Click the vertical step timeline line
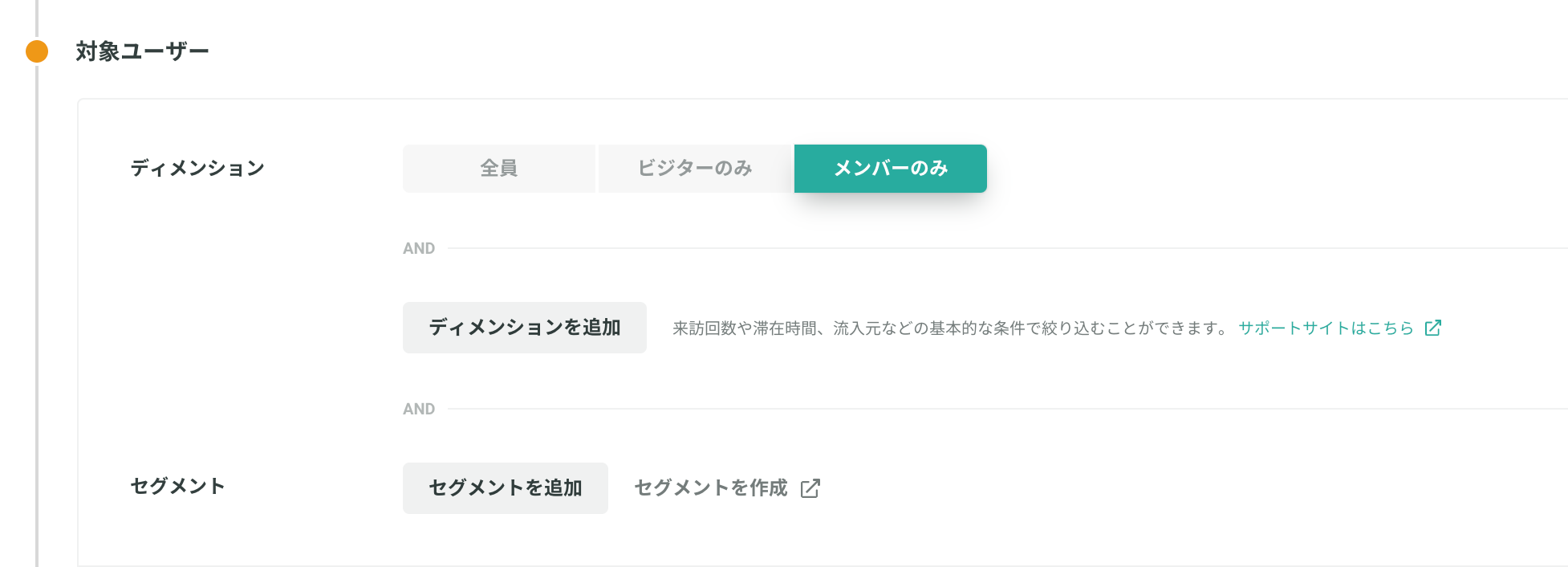 click(x=37, y=321)
